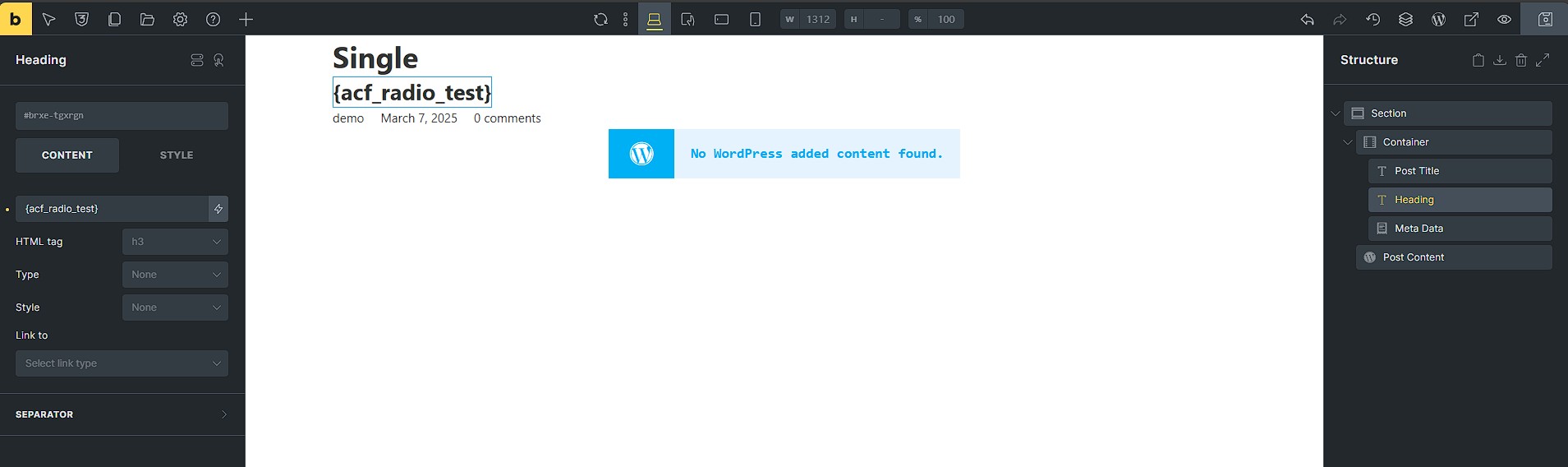This screenshot has width=1568, height=467.
Task: Switch to the CONTENT tab
Action: click(x=67, y=155)
